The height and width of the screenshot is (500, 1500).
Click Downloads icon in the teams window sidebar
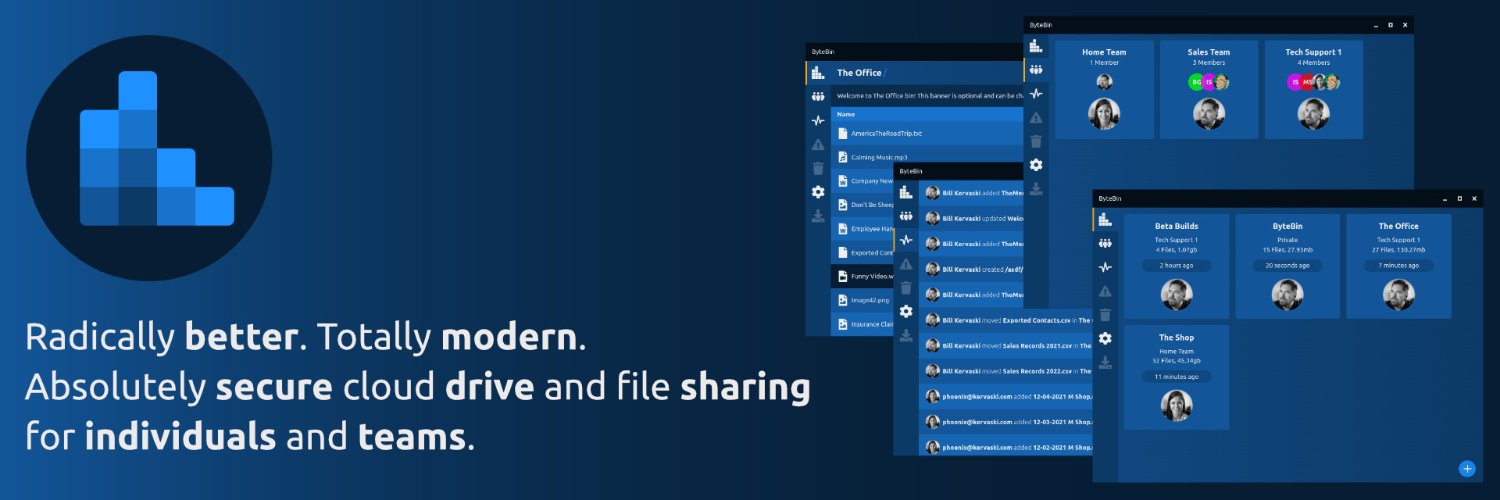tap(1036, 188)
